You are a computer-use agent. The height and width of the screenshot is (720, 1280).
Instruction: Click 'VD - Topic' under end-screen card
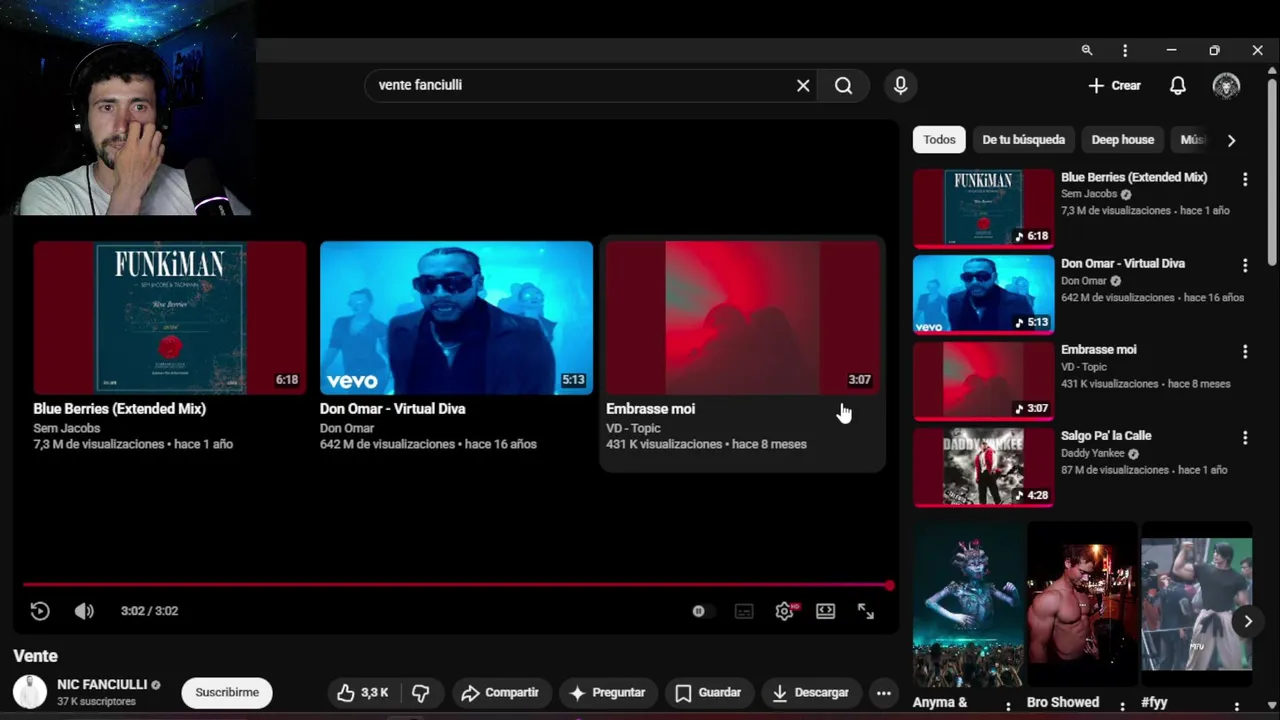point(633,428)
